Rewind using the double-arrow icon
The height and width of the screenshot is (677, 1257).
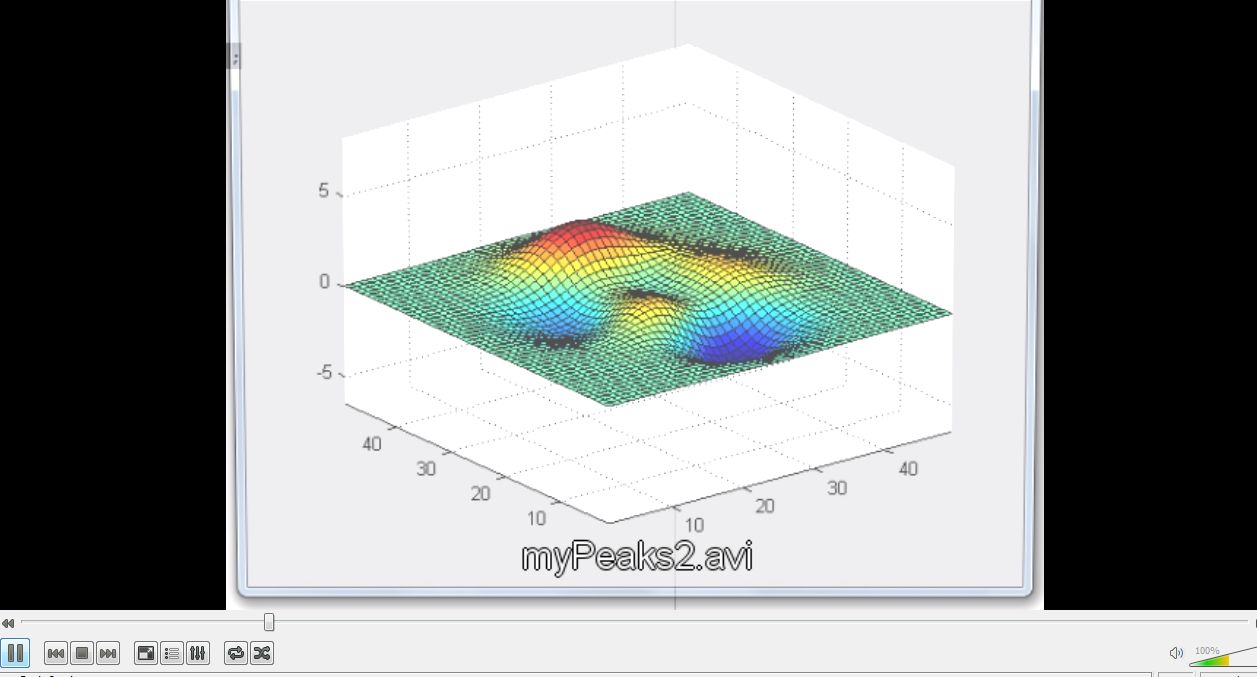(8, 623)
